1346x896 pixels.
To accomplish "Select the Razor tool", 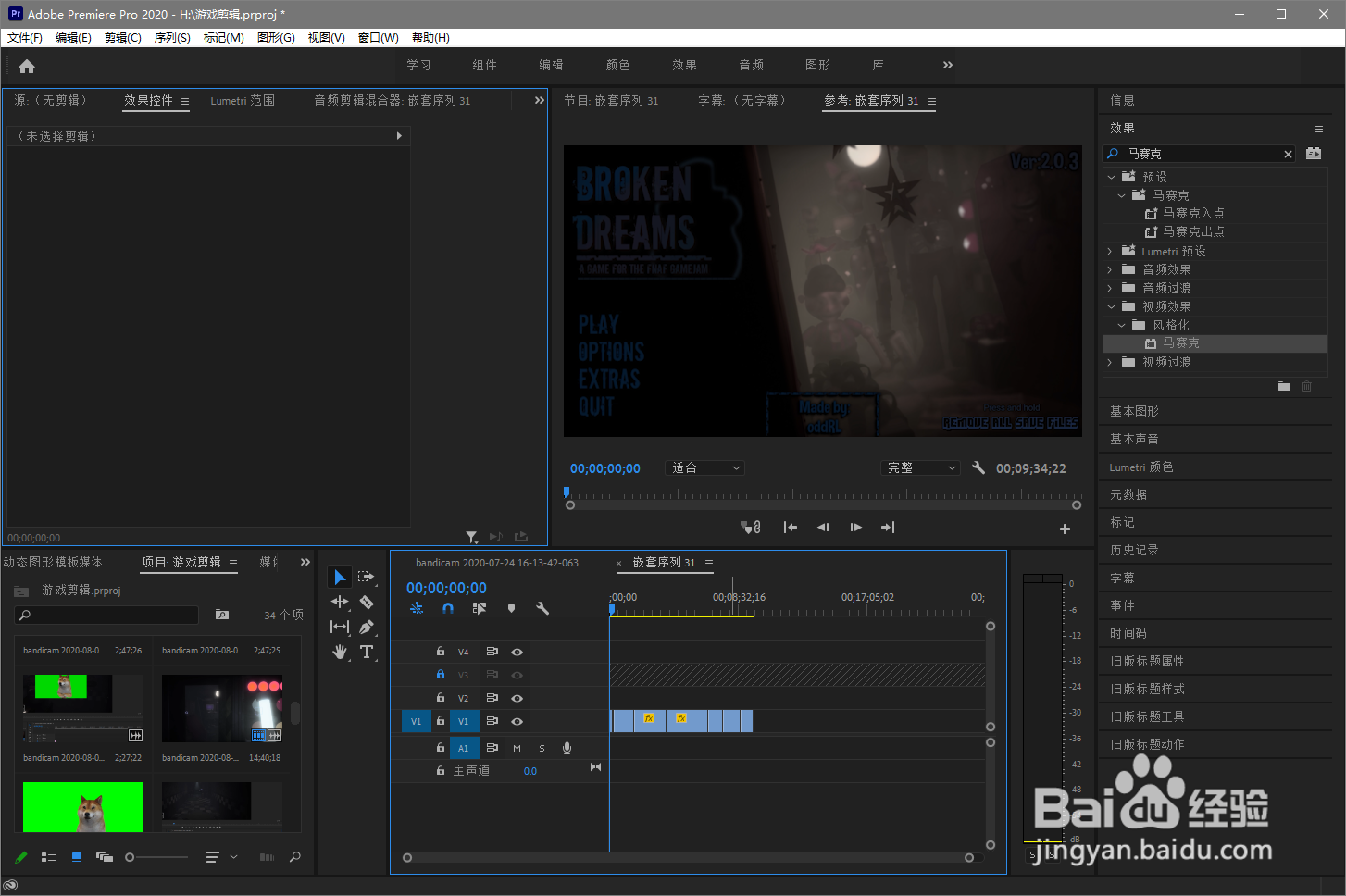I will pyautogui.click(x=367, y=602).
